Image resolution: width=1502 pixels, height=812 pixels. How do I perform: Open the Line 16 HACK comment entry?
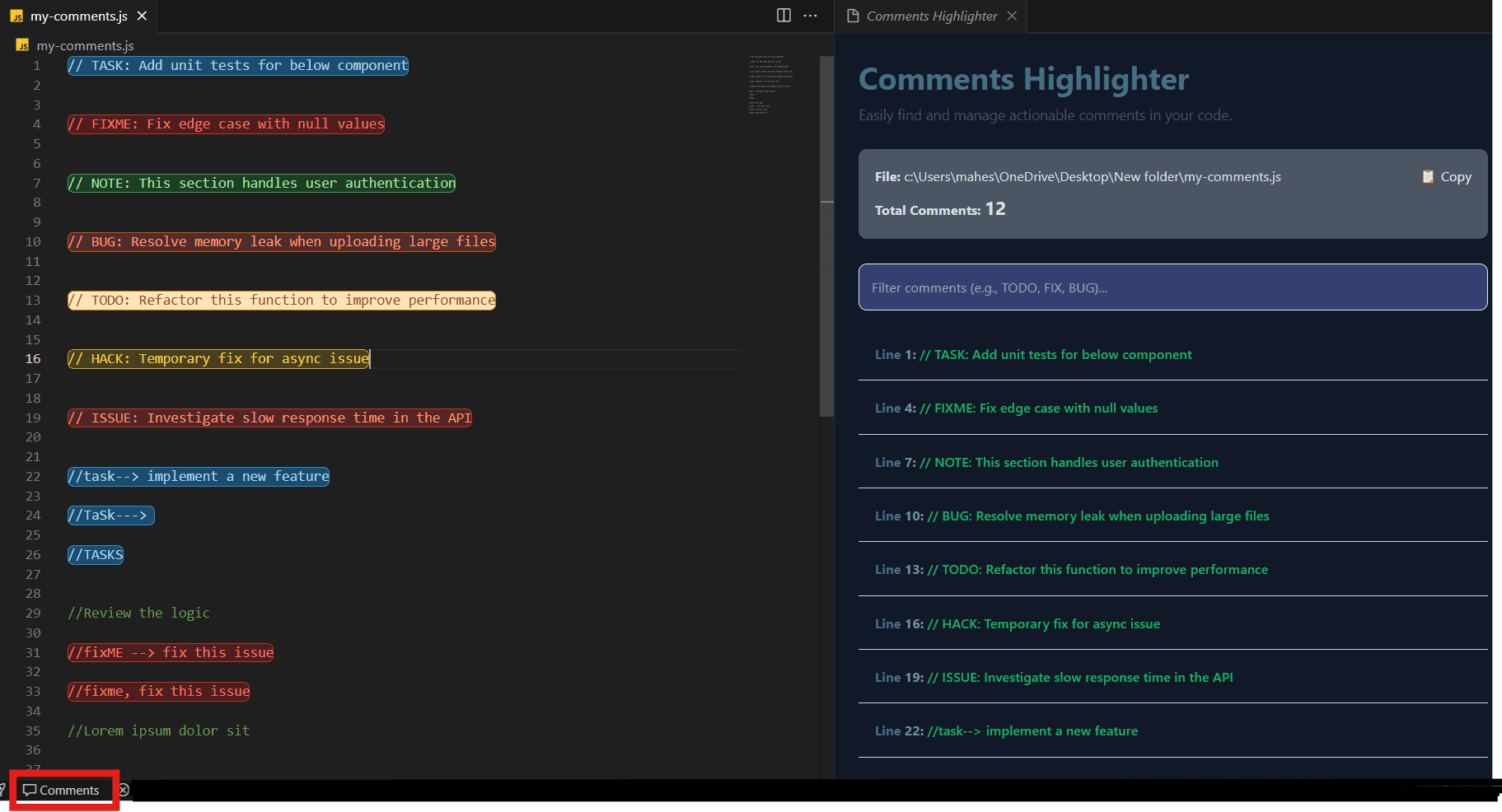(1017, 623)
